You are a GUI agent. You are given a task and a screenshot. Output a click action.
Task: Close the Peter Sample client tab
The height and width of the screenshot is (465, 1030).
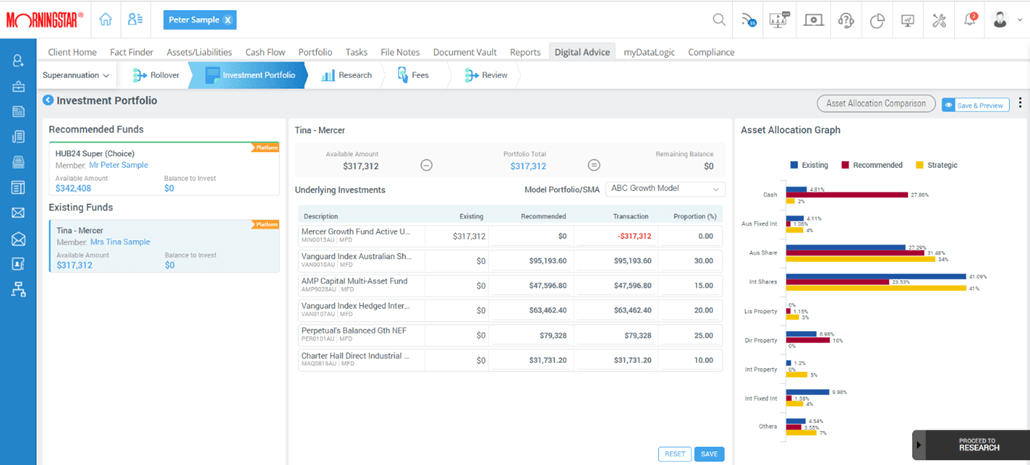[227, 20]
